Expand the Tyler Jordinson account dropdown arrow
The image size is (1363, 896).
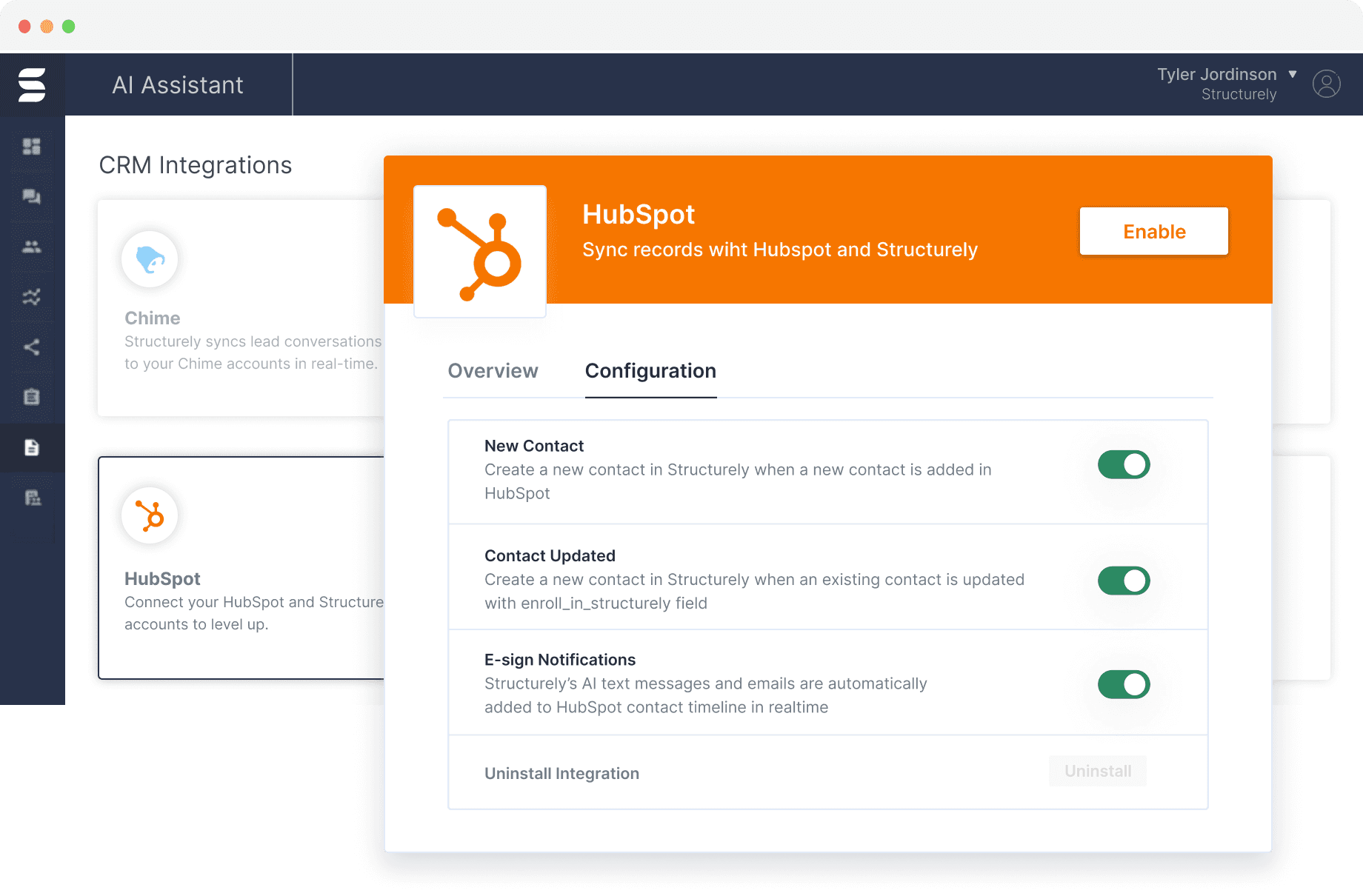(x=1293, y=74)
